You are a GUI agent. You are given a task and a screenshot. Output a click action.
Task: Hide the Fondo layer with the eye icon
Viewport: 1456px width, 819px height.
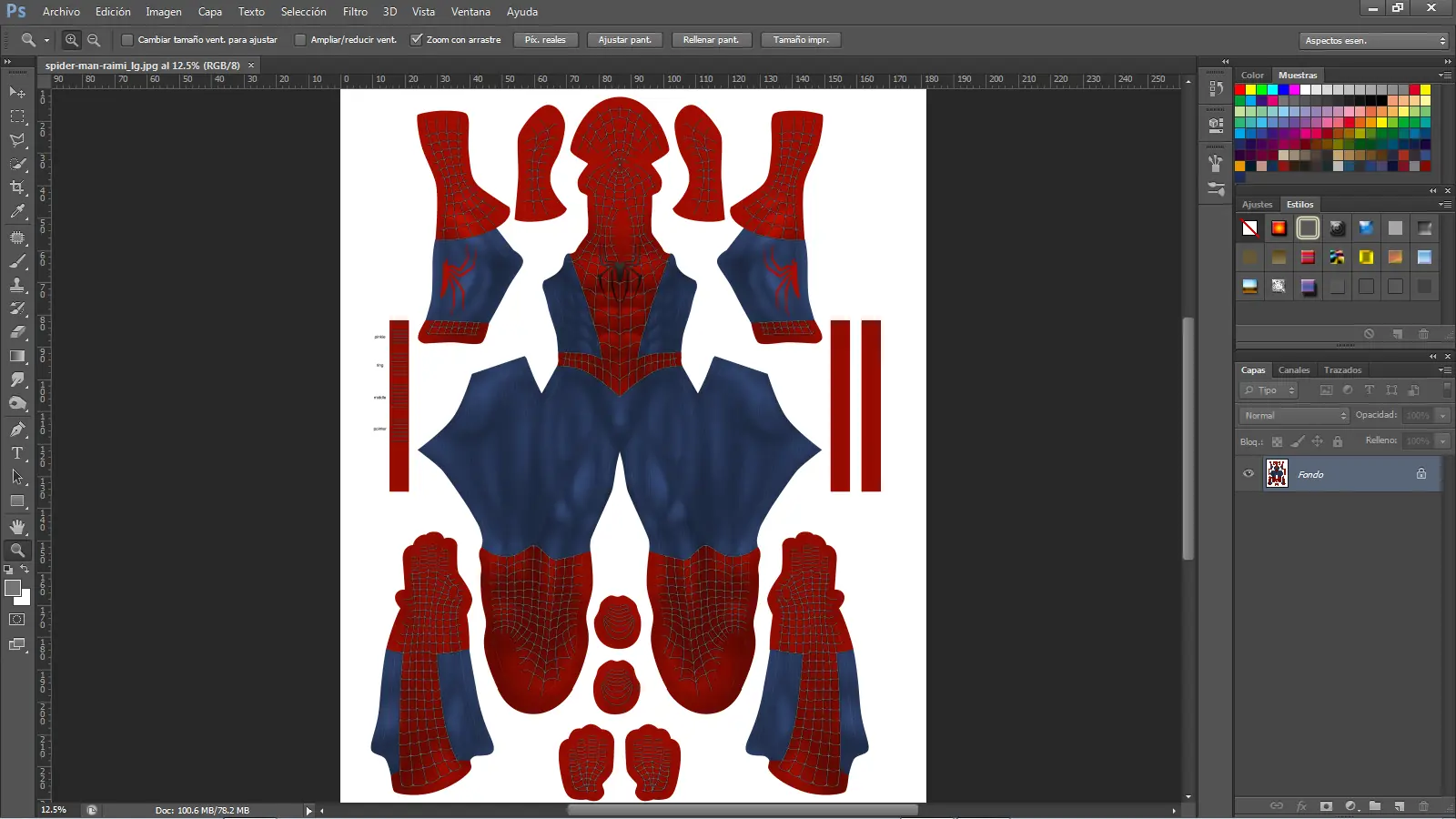[1249, 474]
